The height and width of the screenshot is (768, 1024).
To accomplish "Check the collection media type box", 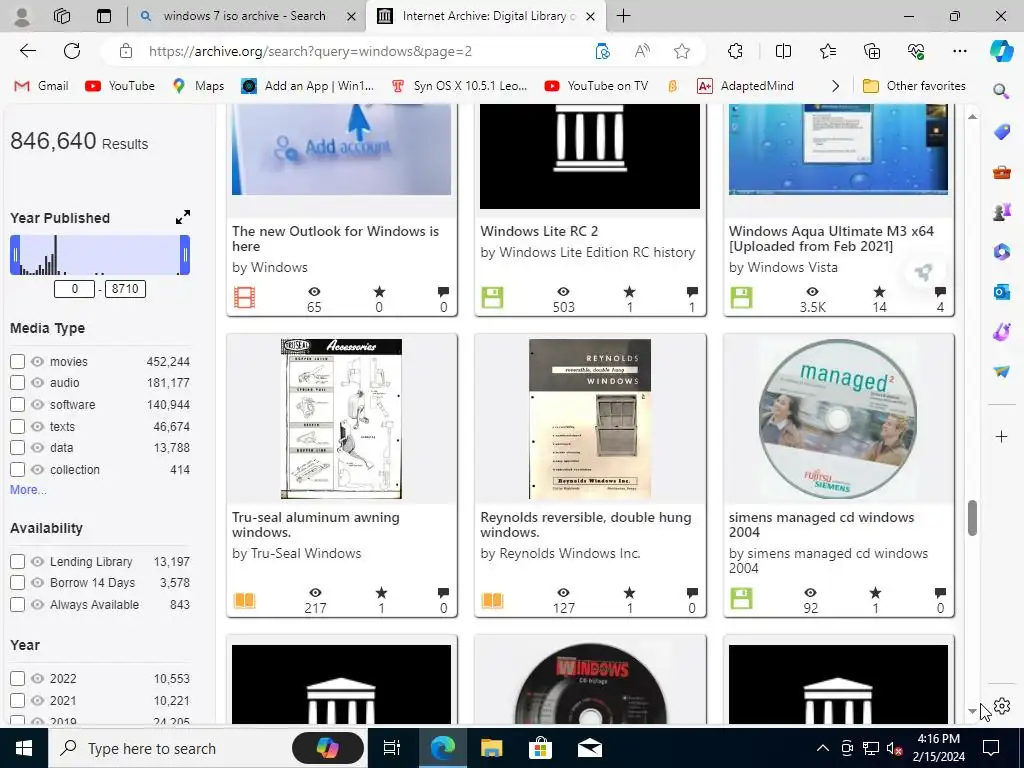I will click(x=18, y=470).
